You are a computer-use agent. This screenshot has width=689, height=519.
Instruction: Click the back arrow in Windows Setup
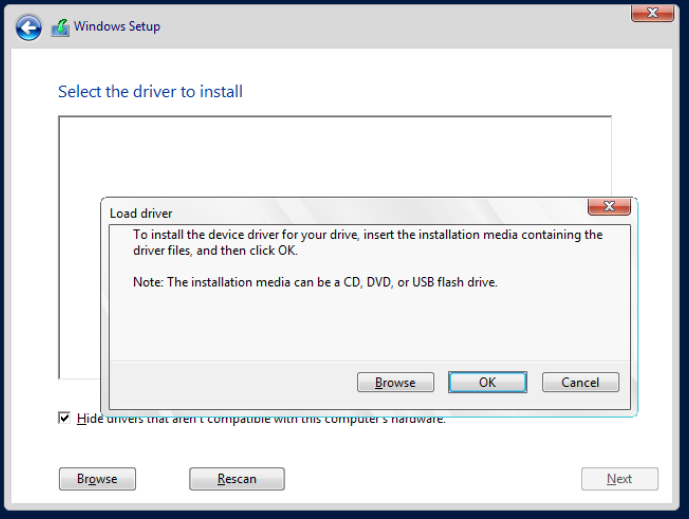[x=29, y=27]
